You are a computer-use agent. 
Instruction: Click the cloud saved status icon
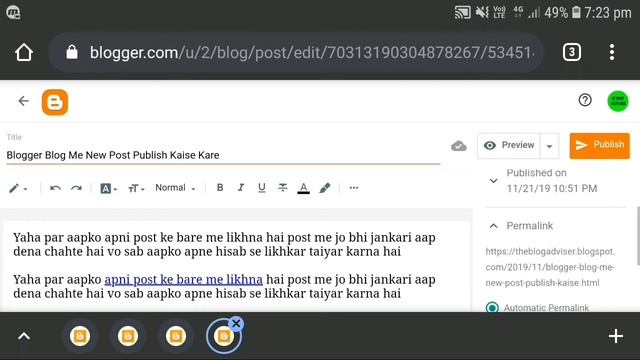coord(459,146)
